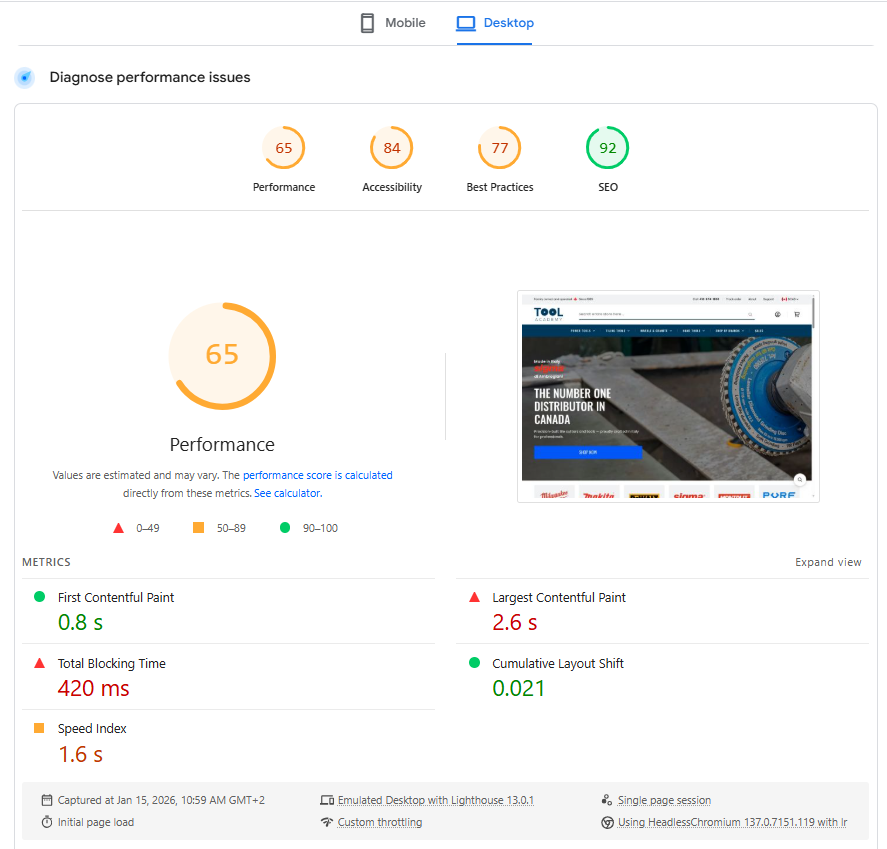Click the stopwatch icon beside Initial page load

click(x=47, y=822)
